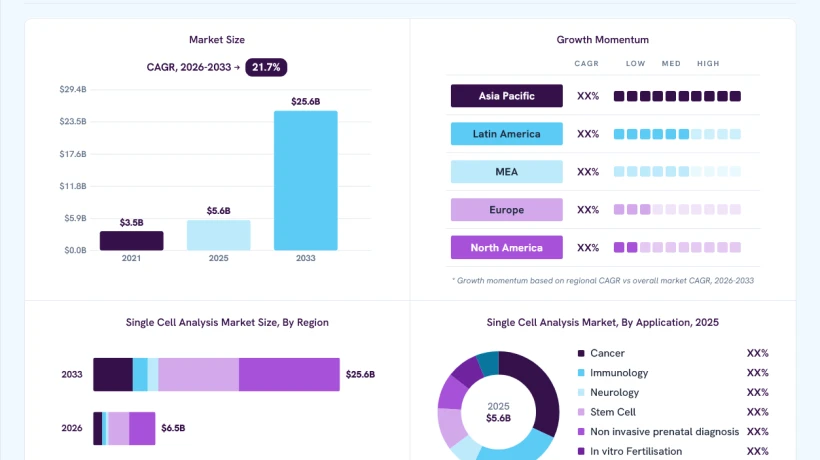Image resolution: width=820 pixels, height=460 pixels.
Task: Click the 'Market Size' chart title
Action: [x=217, y=40]
